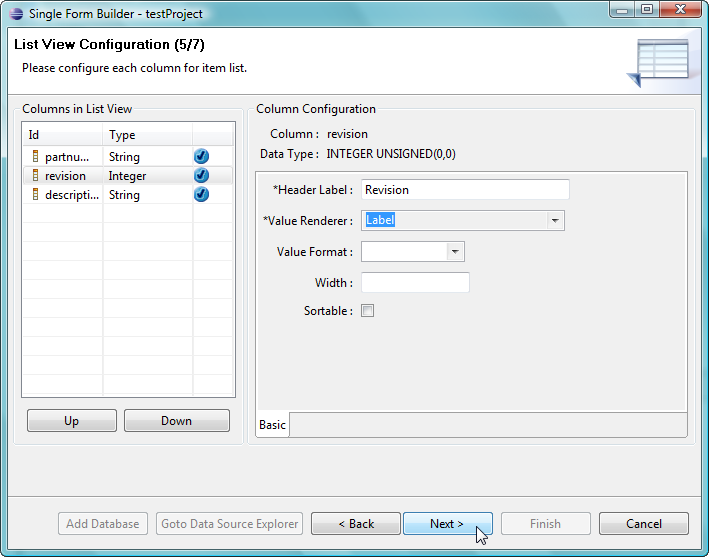Click into the Width input field
The image size is (709, 557).
pos(415,283)
